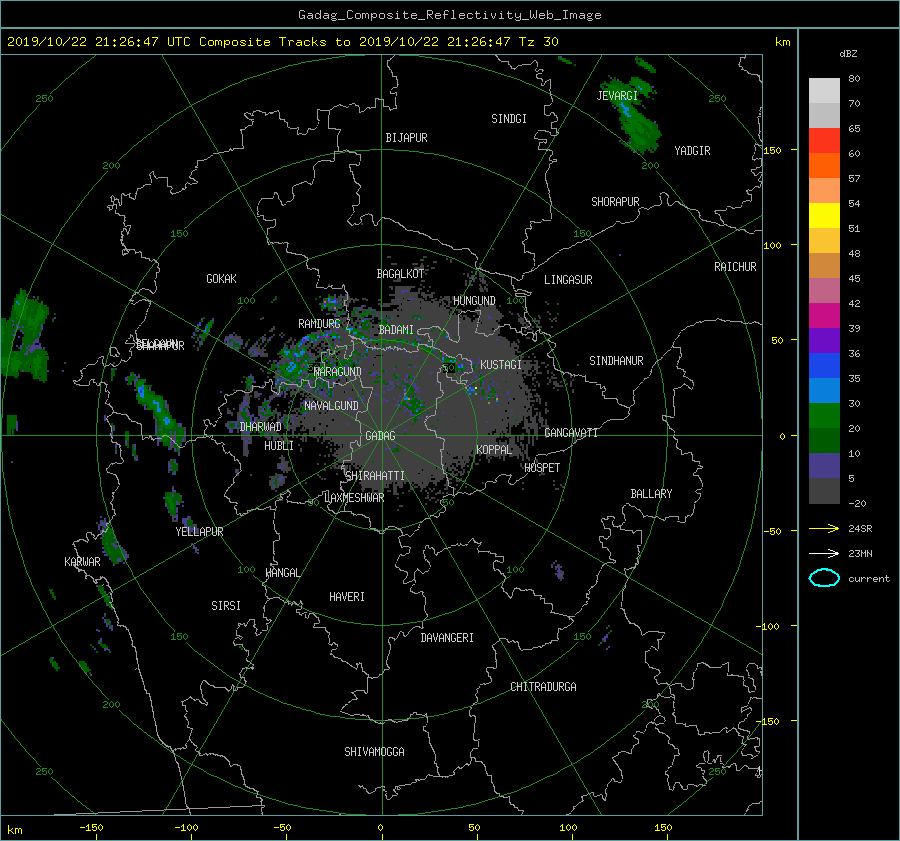Click the 23MN white arrow legend icon
Image resolution: width=900 pixels, height=841 pixels.
[x=824, y=553]
